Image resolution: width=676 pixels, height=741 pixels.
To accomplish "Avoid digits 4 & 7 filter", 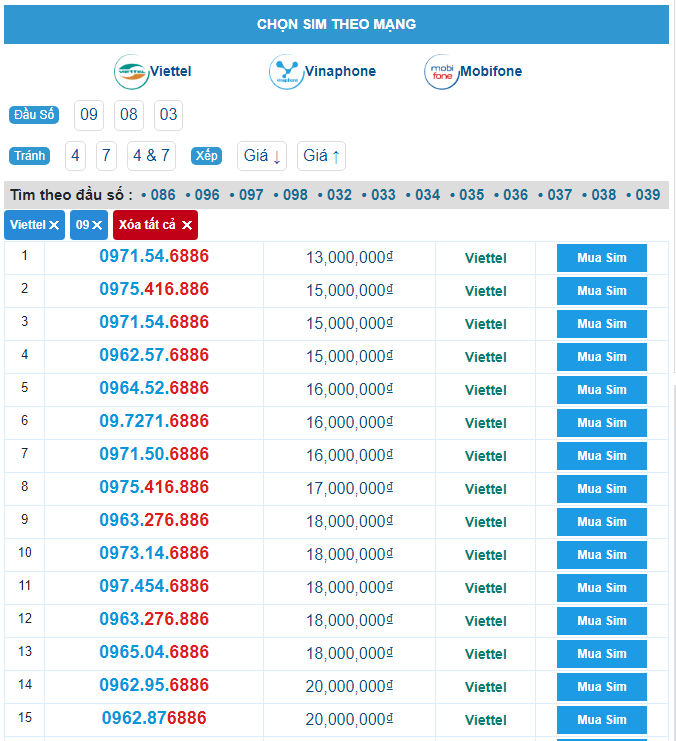I will 151,155.
